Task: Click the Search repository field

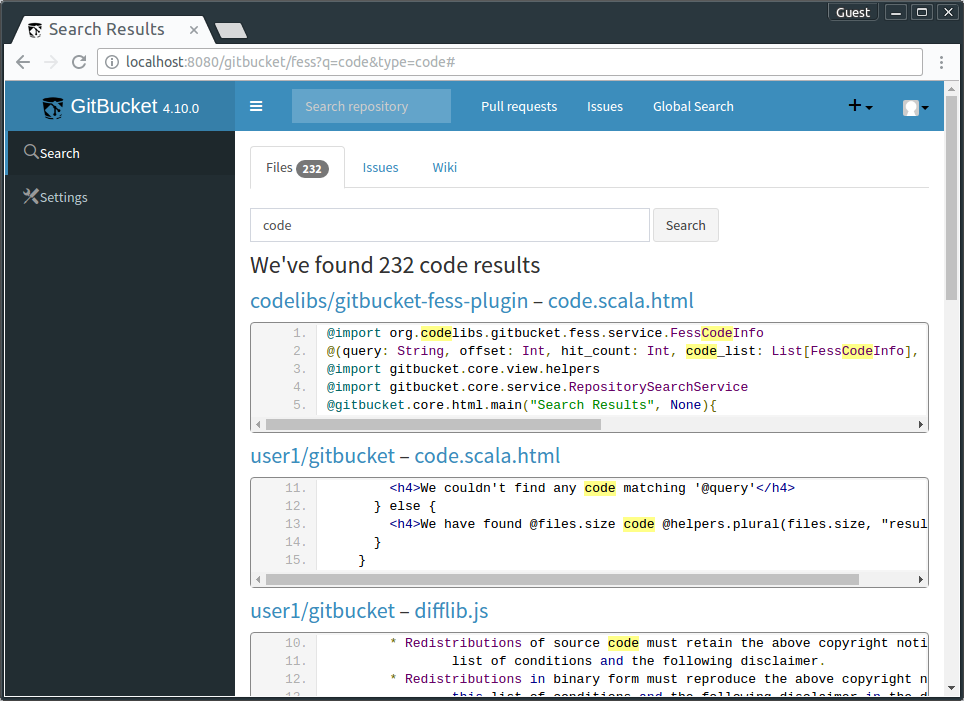Action: click(371, 106)
